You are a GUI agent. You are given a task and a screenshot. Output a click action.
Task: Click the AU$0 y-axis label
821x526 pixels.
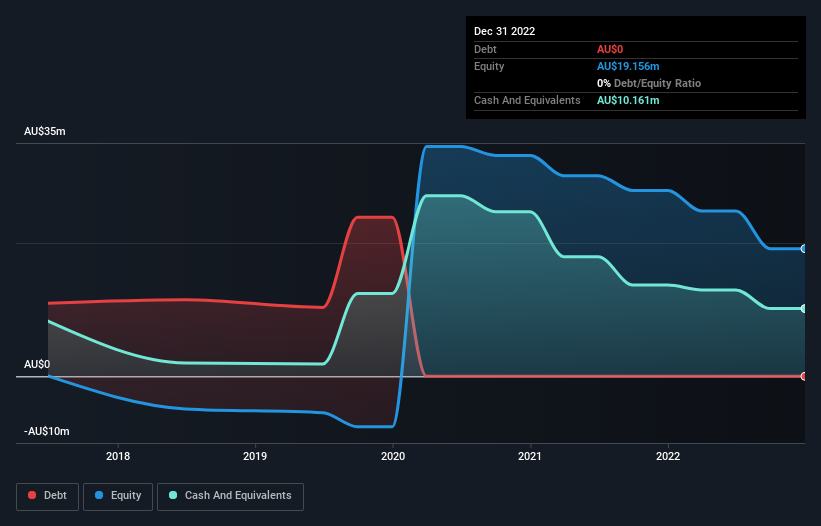[x=37, y=364]
